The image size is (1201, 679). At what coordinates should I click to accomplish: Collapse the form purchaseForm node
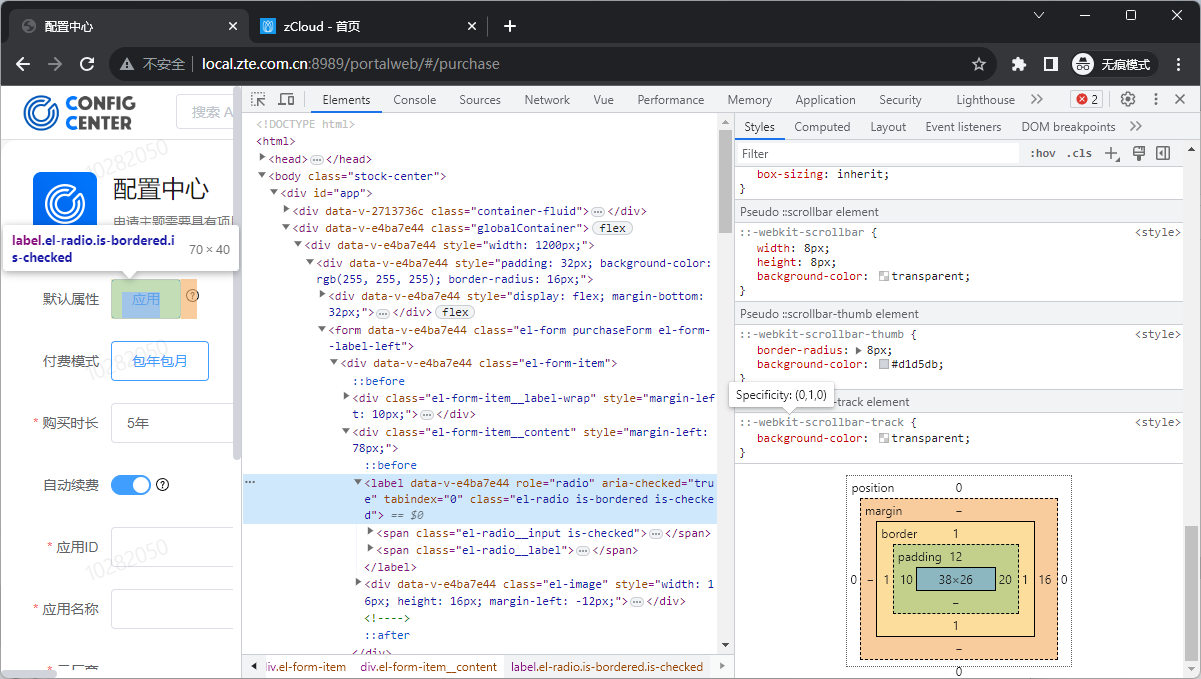(322, 329)
